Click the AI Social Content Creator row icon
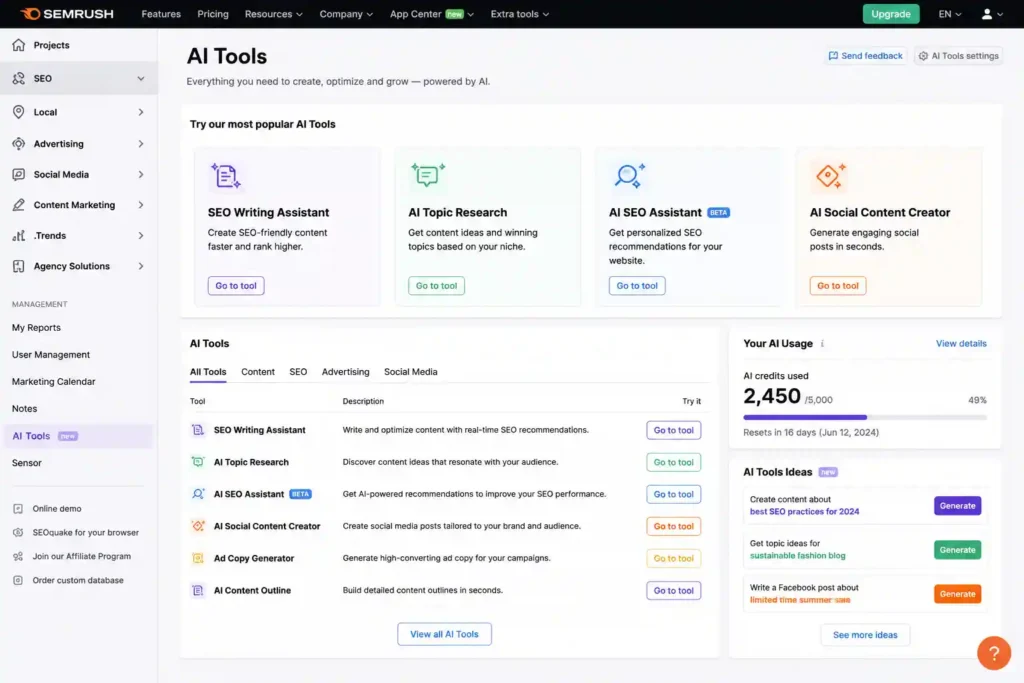The image size is (1024, 683). coord(197,526)
